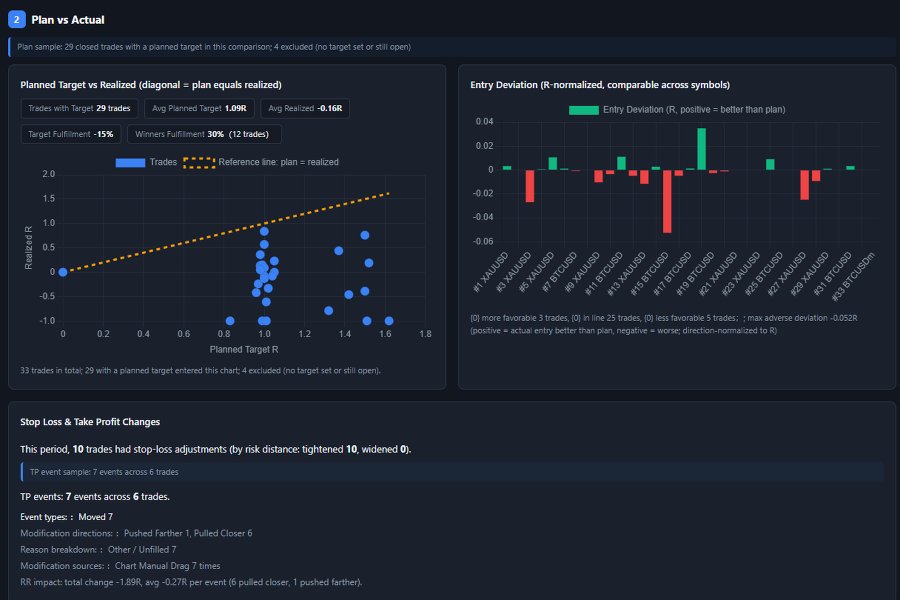Click the 'Entry Deviation (R-normalized...)' card title
The image size is (900, 600).
coord(600,85)
